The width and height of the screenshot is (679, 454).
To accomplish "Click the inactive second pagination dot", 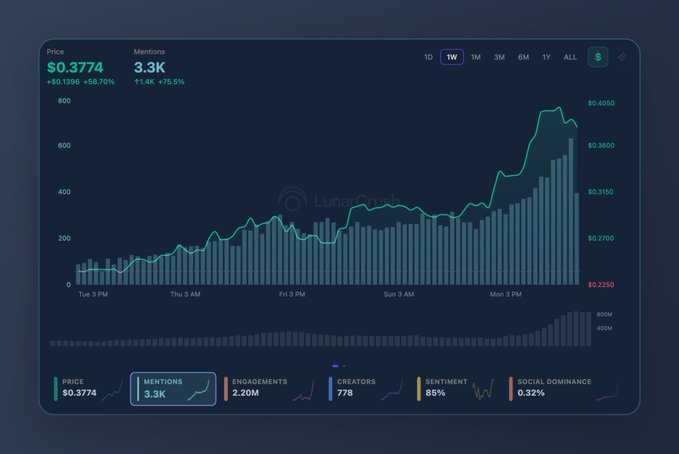I will (x=344, y=366).
